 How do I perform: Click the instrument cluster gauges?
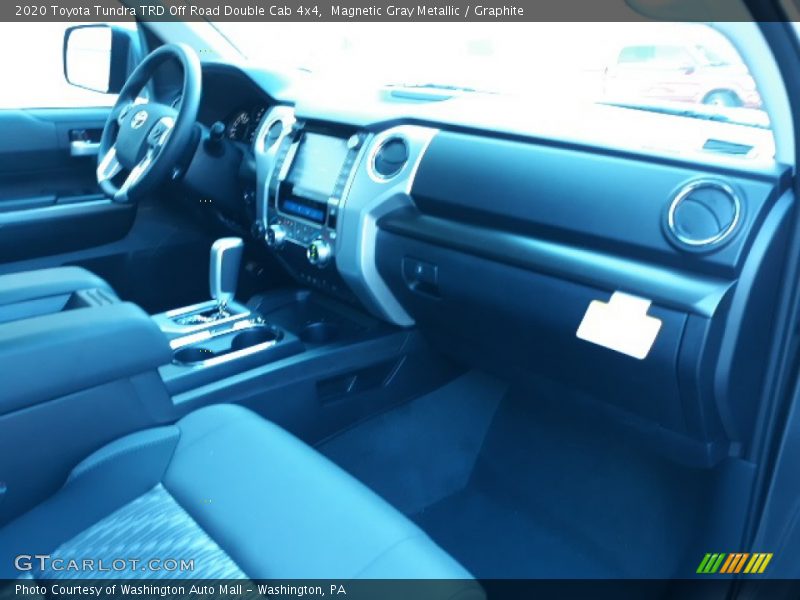pos(241,124)
